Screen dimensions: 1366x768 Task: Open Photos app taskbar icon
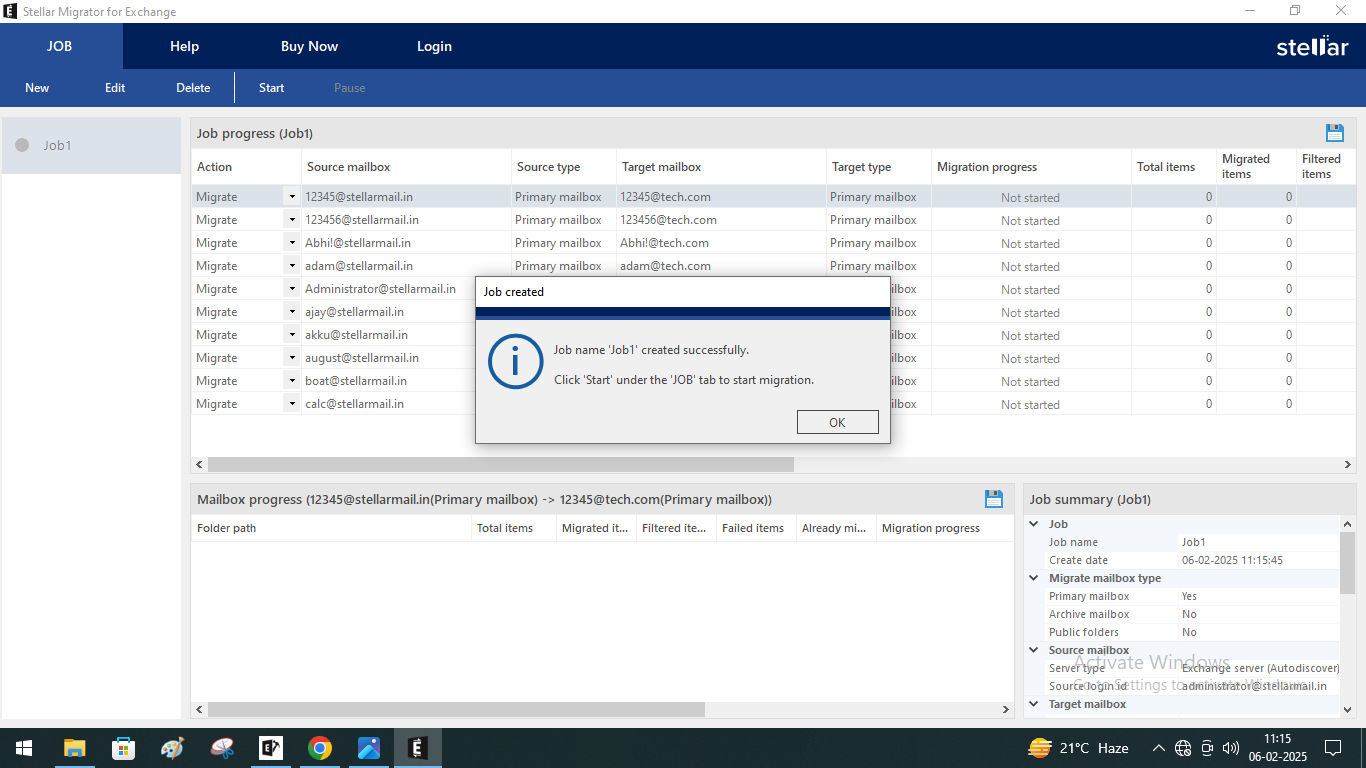click(x=369, y=748)
